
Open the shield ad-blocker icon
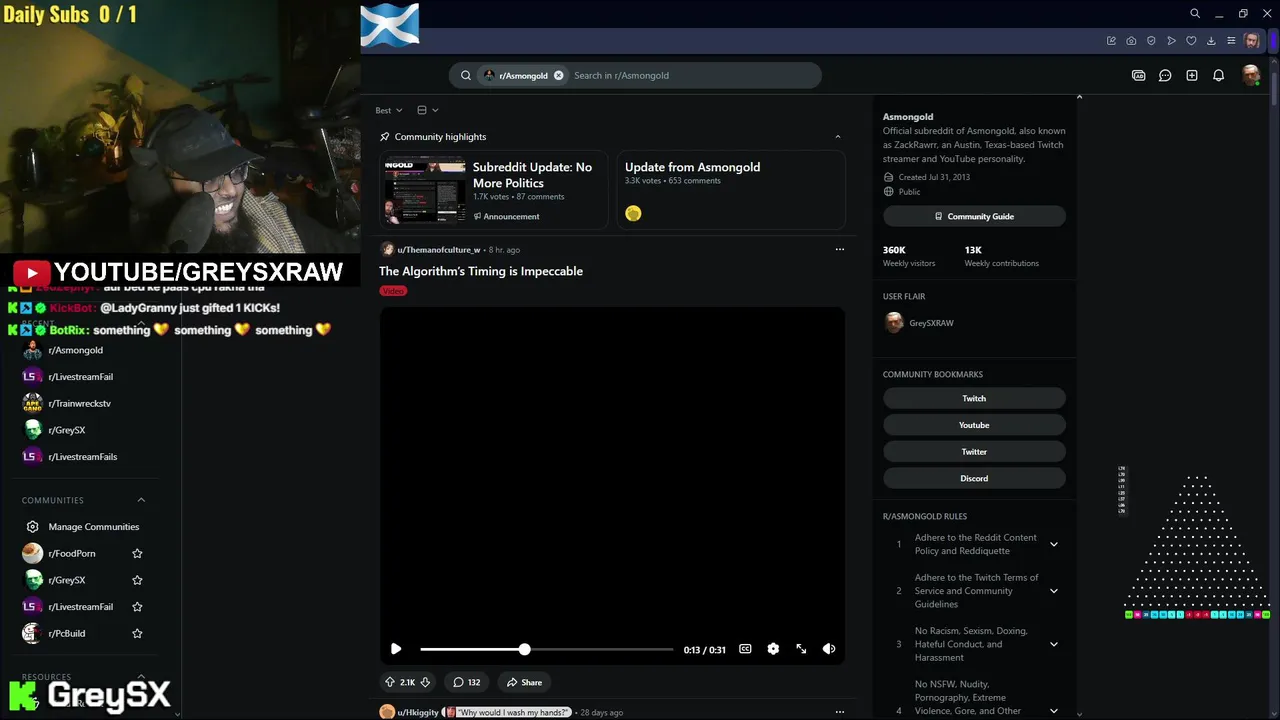1151,41
